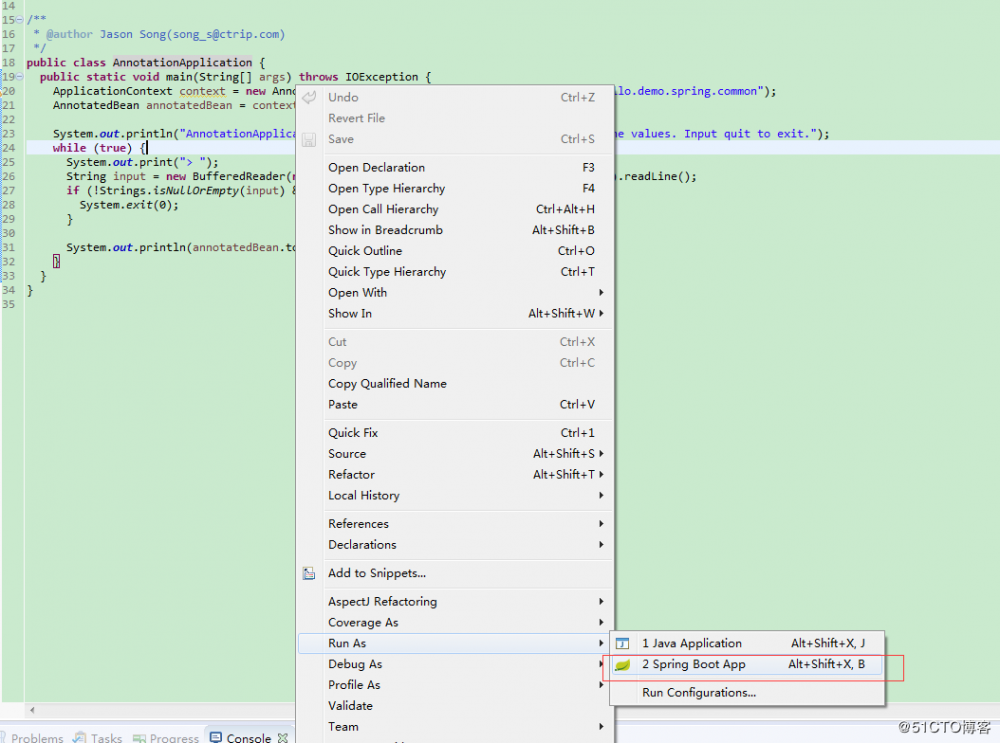Screen dimensions: 1000x743
Task: Click line number 24 in the gutter
Action: [x=8, y=148]
